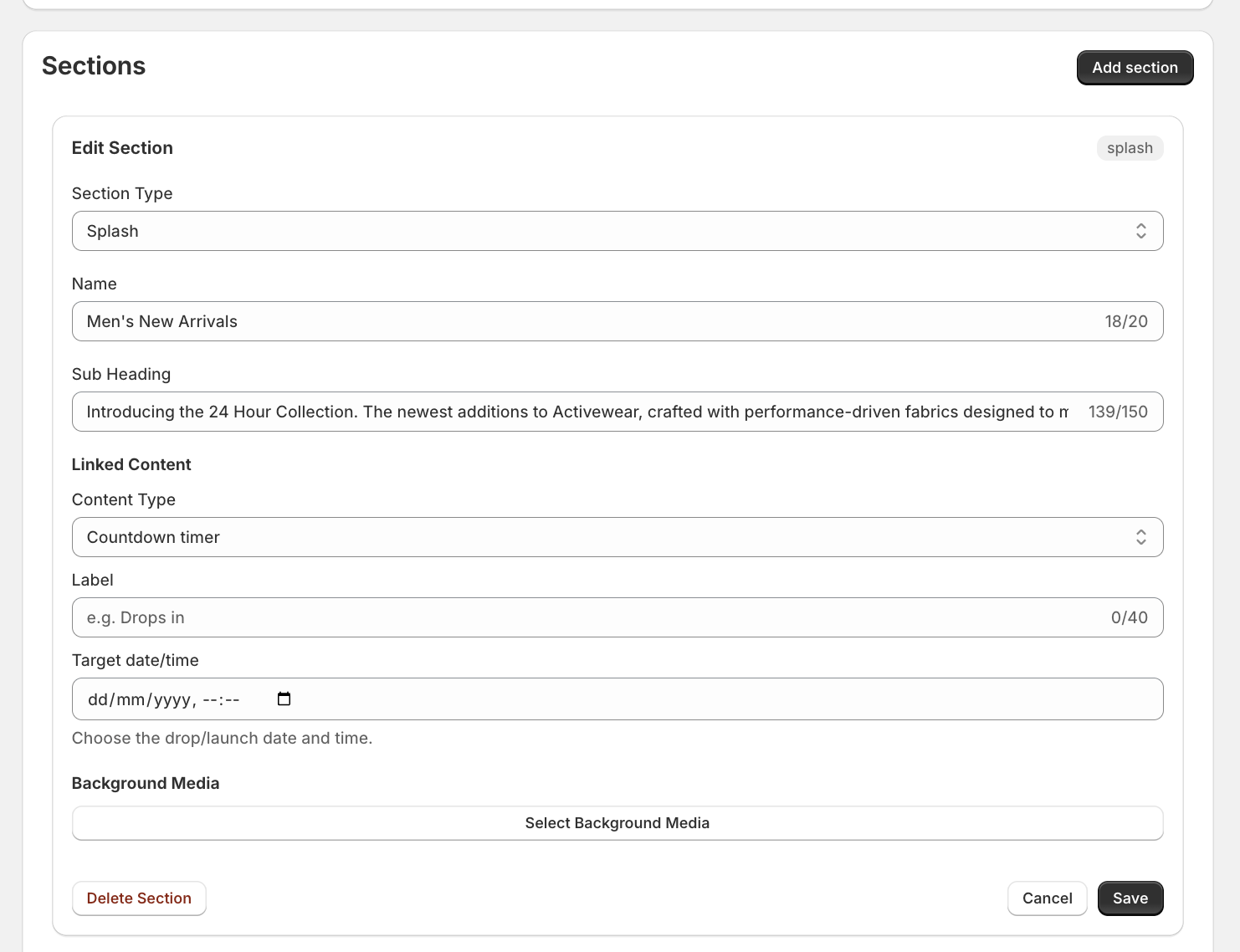Open the Content Type dropdown
This screenshot has height=952, width=1240.
[x=617, y=537]
